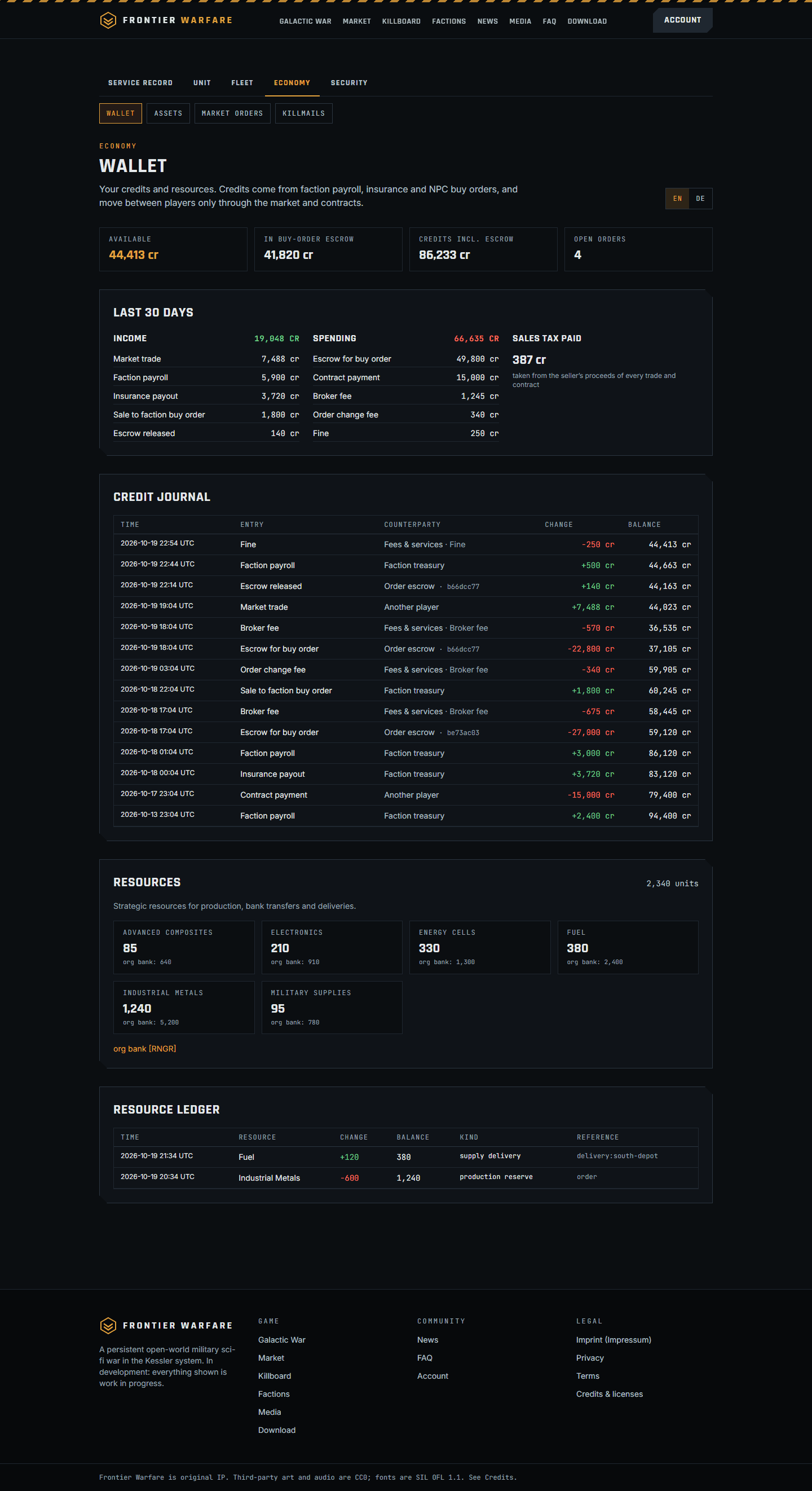Open the Galactic War footer link
812x1491 pixels.
tap(282, 1340)
